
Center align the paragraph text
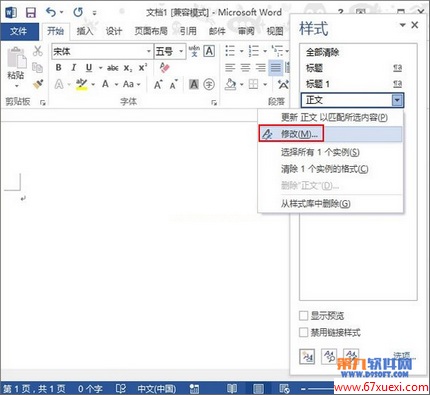[x=245, y=68]
